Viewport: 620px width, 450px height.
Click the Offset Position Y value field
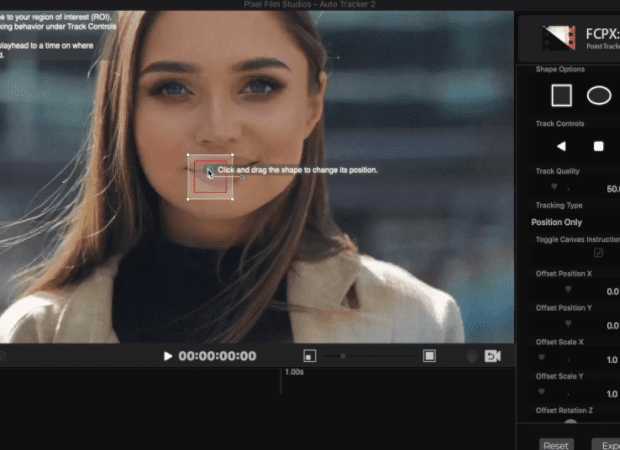click(x=613, y=325)
